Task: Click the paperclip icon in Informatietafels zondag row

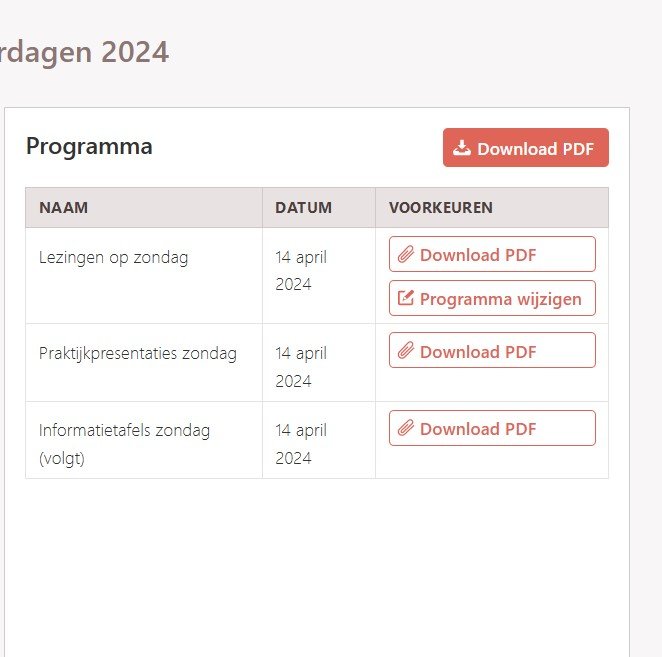Action: pyautogui.click(x=405, y=429)
